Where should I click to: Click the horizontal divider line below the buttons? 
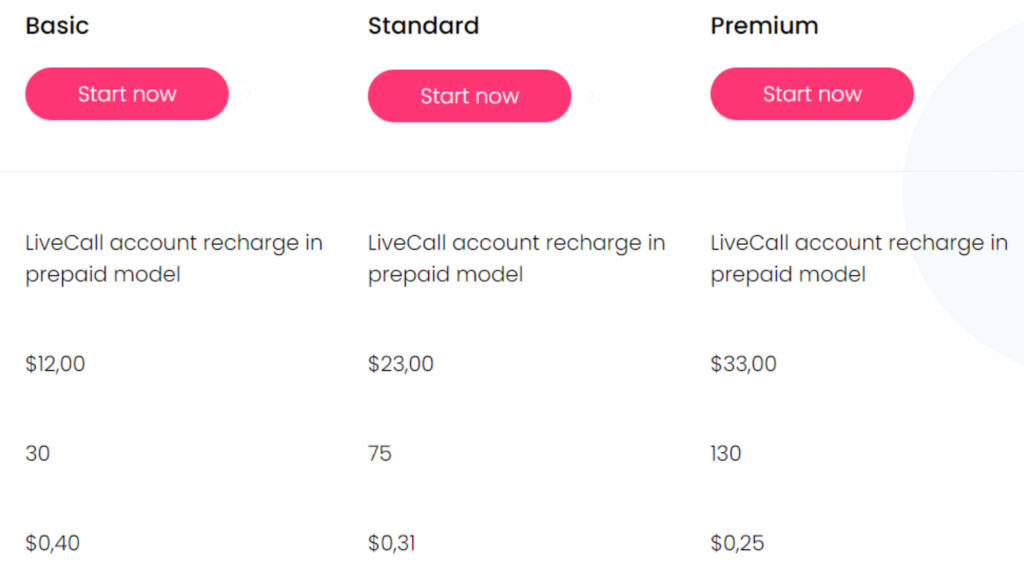tap(450, 171)
